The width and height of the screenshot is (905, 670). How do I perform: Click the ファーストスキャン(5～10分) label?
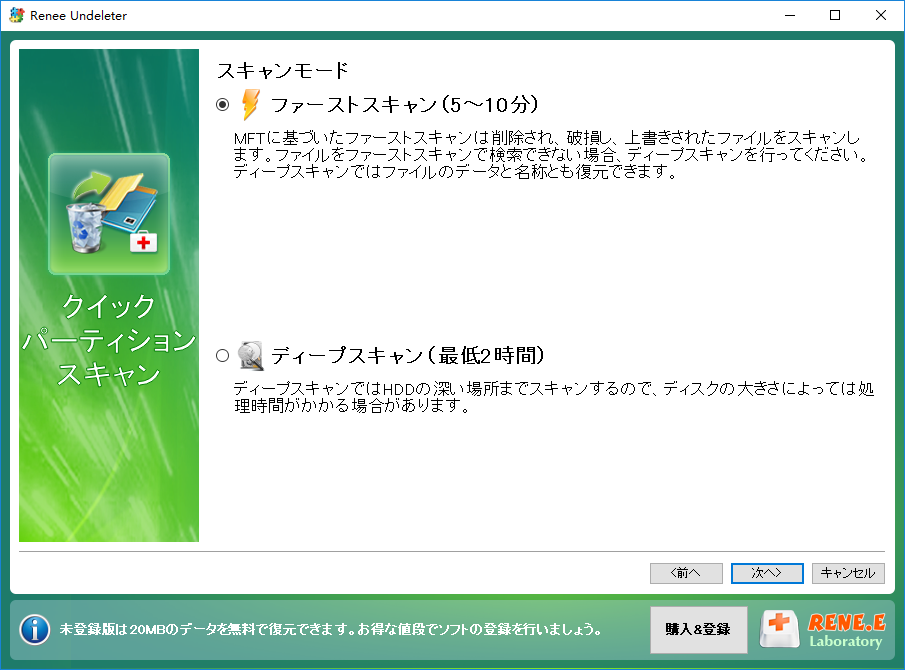point(405,105)
